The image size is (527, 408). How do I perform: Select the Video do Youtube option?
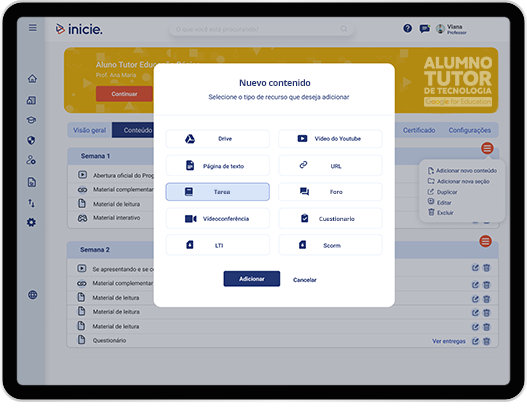330,139
